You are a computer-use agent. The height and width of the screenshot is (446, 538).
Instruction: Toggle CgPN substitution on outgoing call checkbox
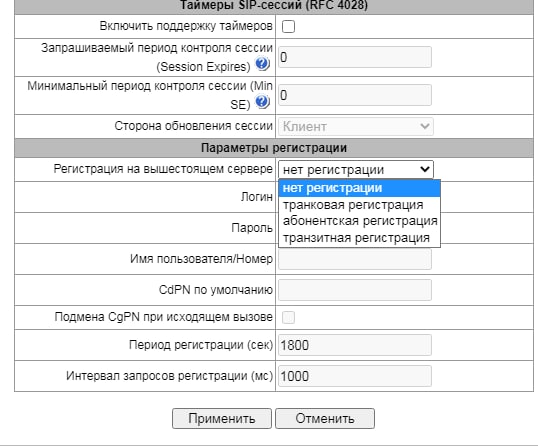288,317
